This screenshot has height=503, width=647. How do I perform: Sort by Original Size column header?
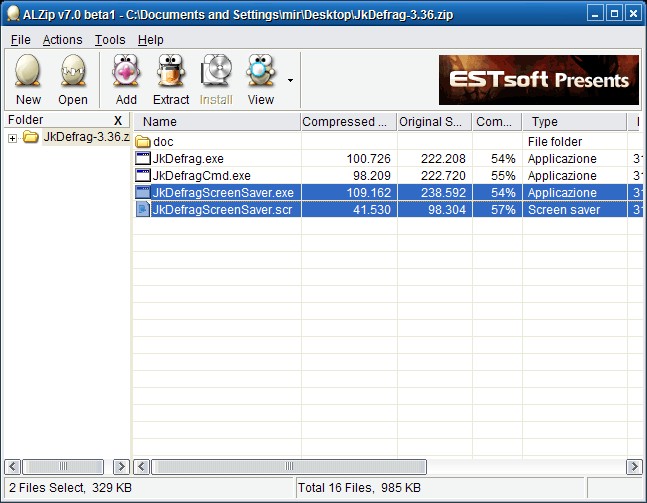434,122
